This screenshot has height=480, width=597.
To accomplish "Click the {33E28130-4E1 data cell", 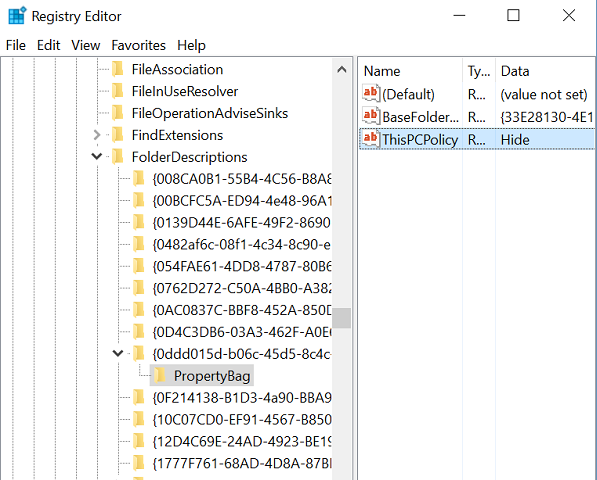I will click(547, 117).
